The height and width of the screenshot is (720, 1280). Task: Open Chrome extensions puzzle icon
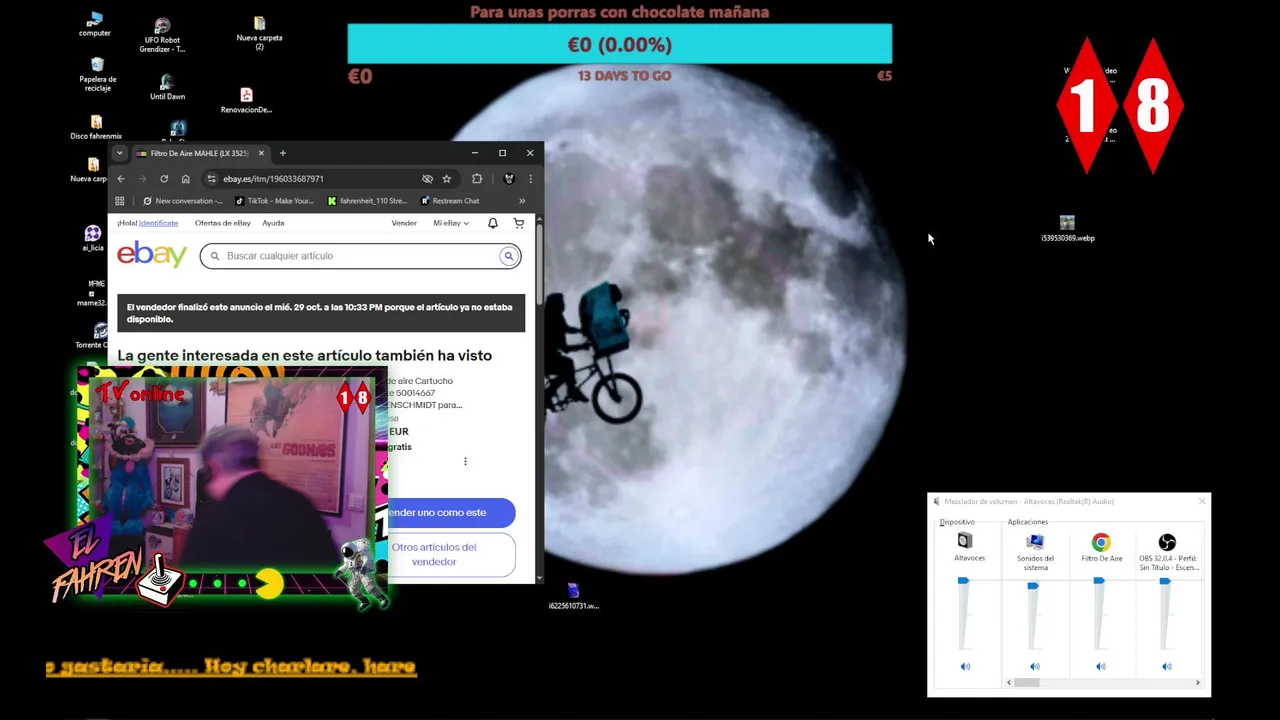pyautogui.click(x=477, y=179)
